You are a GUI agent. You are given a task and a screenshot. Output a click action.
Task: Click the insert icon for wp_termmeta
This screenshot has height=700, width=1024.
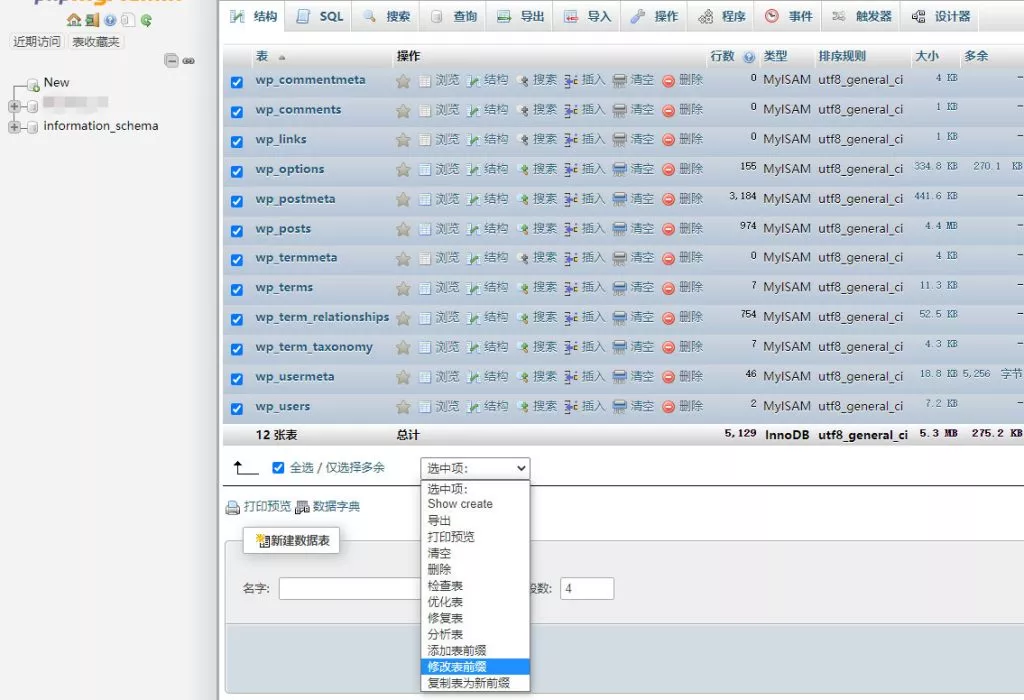point(571,259)
